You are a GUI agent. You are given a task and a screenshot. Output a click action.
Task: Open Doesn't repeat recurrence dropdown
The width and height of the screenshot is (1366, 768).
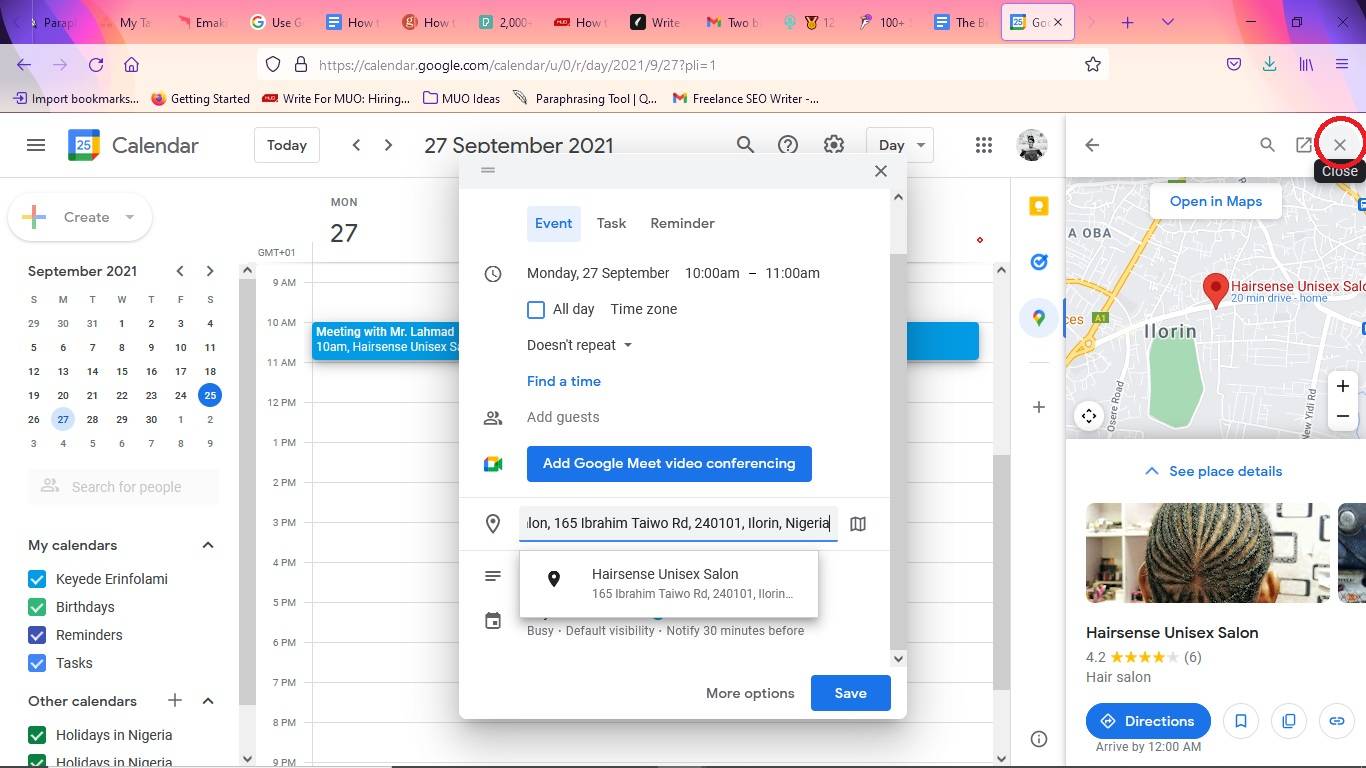(x=580, y=345)
